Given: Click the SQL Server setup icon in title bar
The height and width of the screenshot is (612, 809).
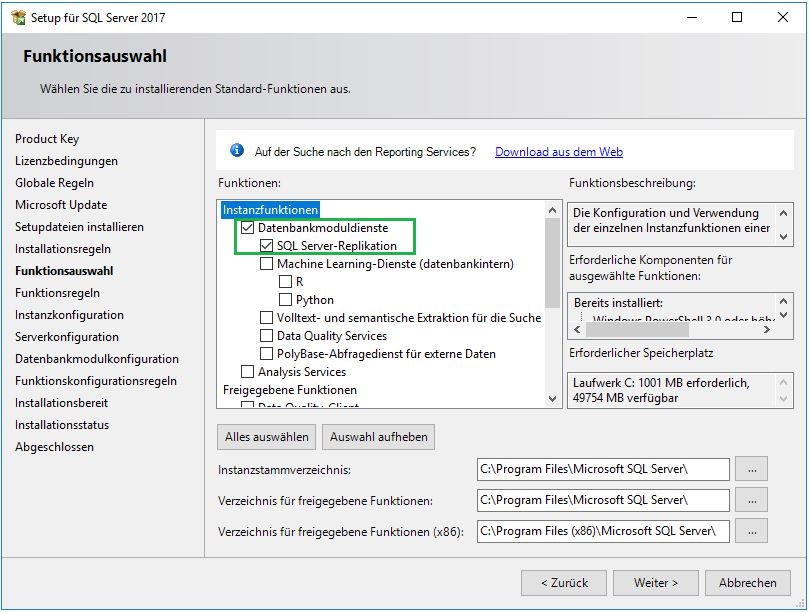Looking at the screenshot, I should (x=18, y=17).
